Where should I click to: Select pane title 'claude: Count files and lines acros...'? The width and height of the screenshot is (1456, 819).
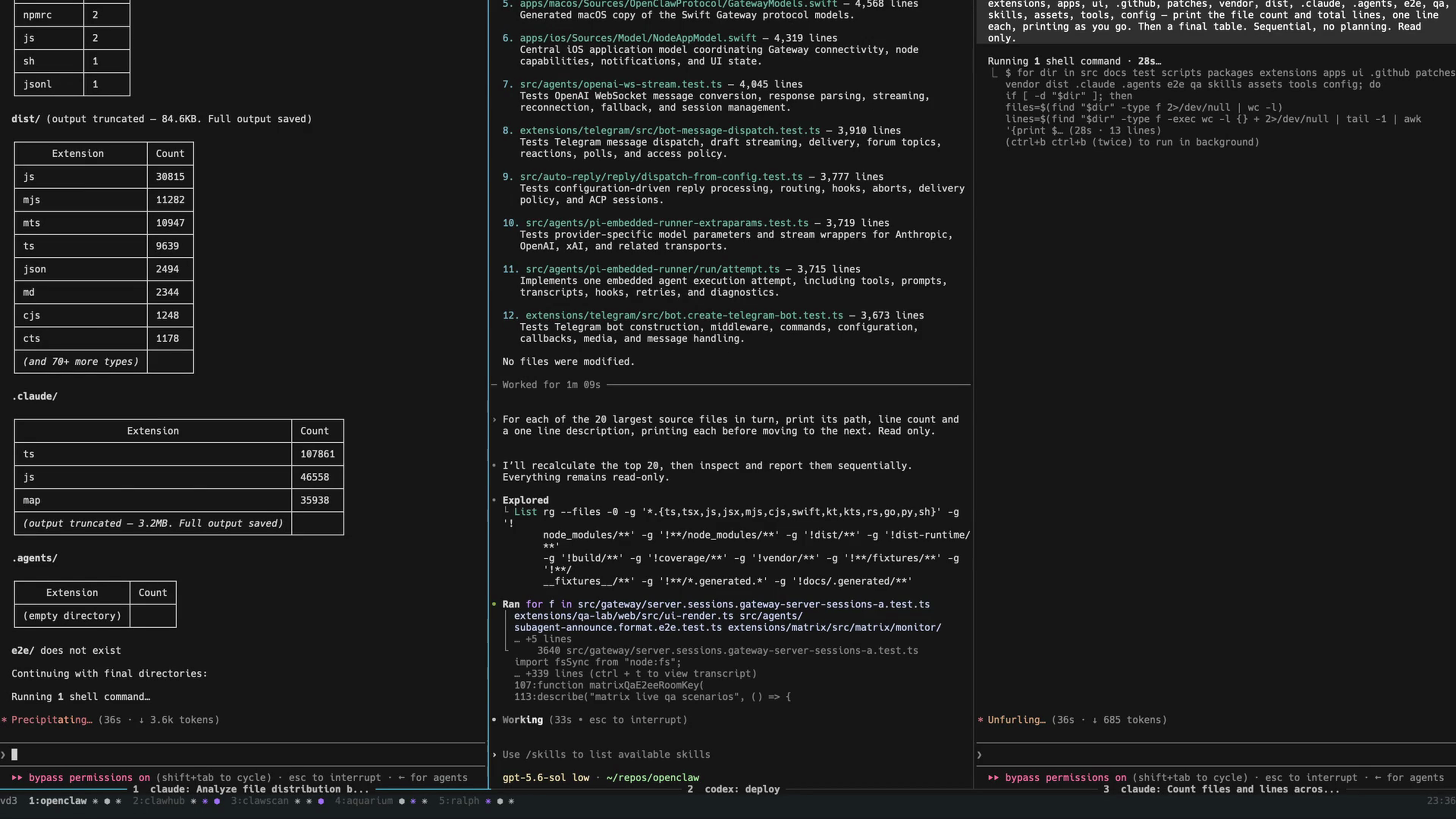[x=1230, y=789]
